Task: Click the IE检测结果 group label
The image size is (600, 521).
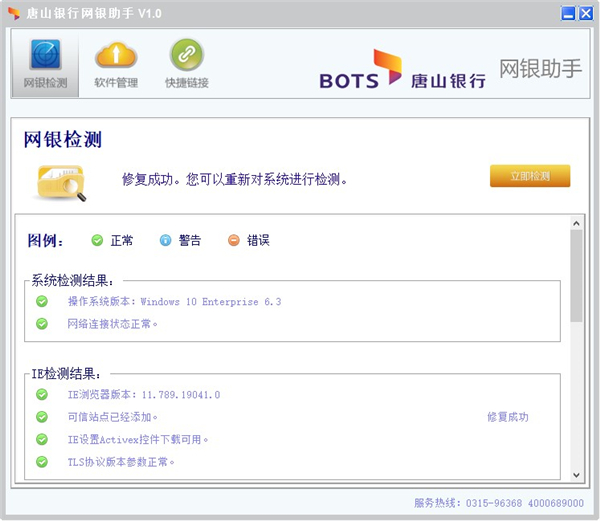Action: (66, 373)
